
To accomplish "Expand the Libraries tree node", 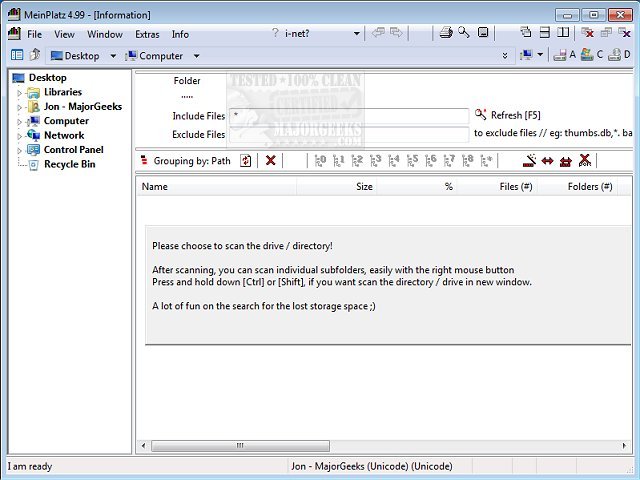I will pos(19,93).
